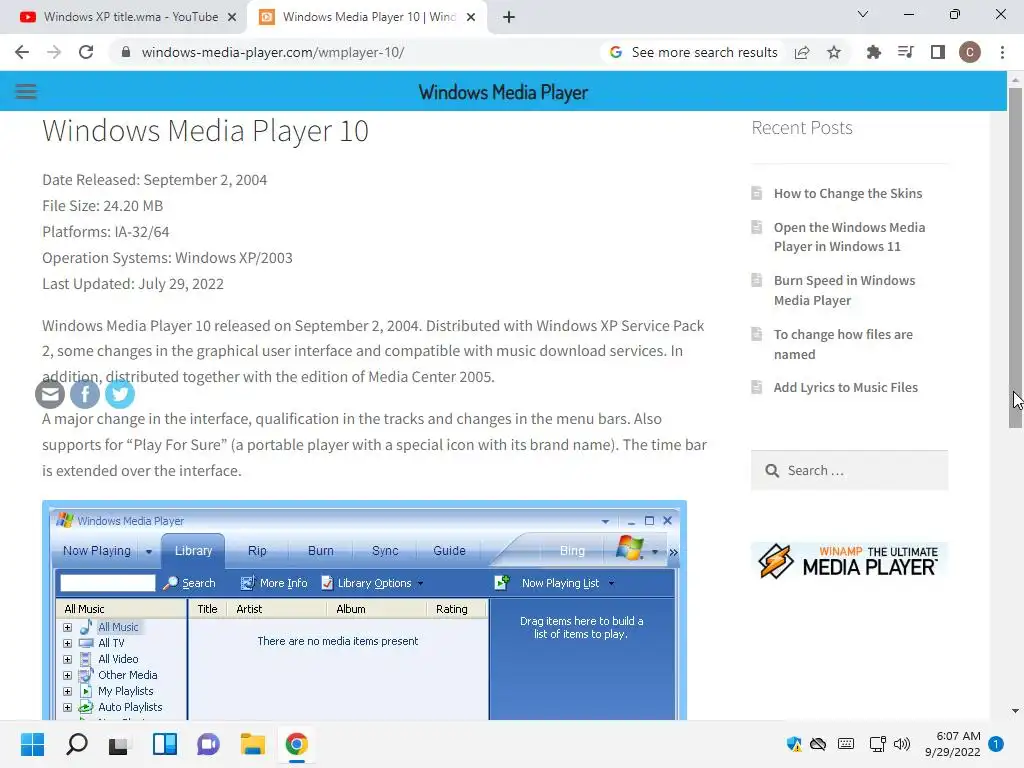The image size is (1024, 768).
Task: Close the YouTube tab
Action: point(232,17)
